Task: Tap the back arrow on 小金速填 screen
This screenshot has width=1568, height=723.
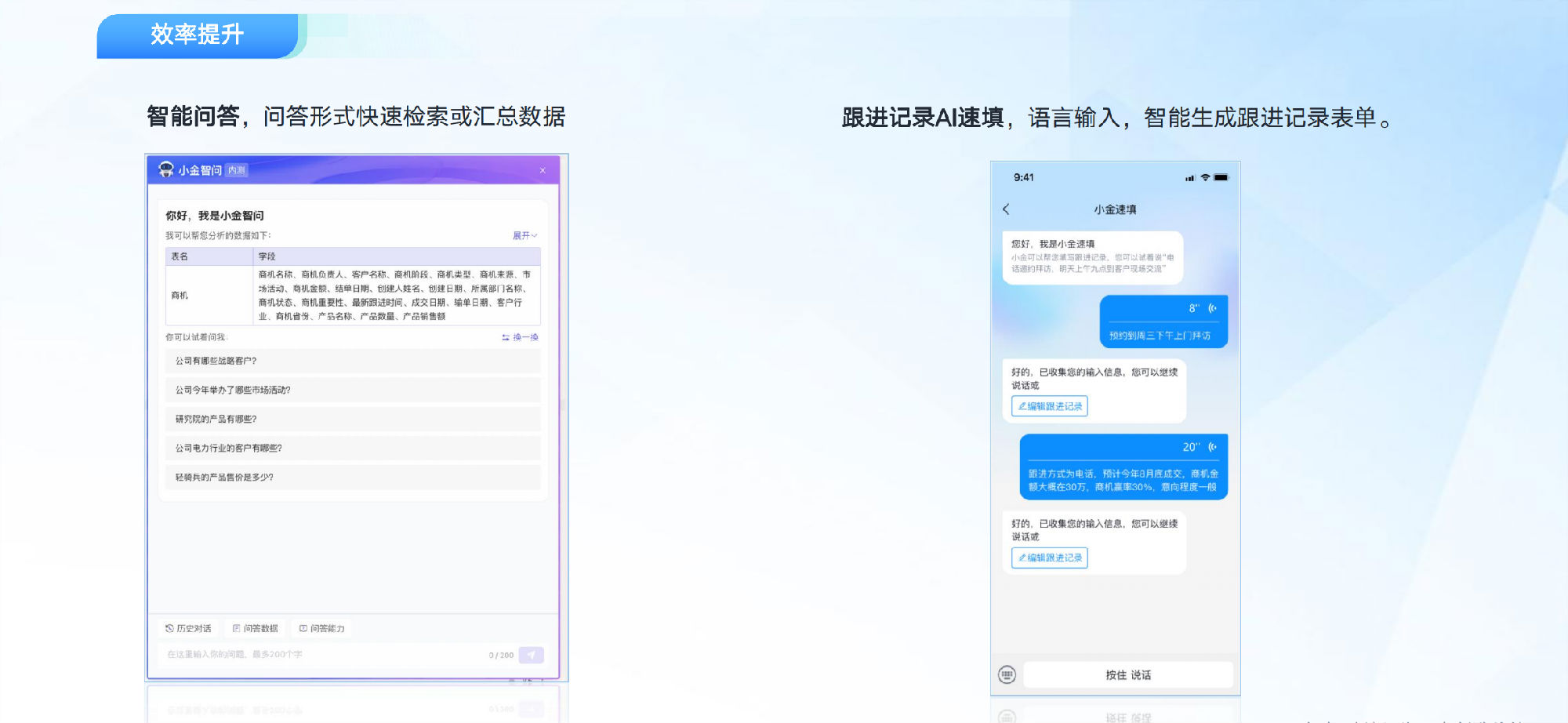Action: 1007,209
